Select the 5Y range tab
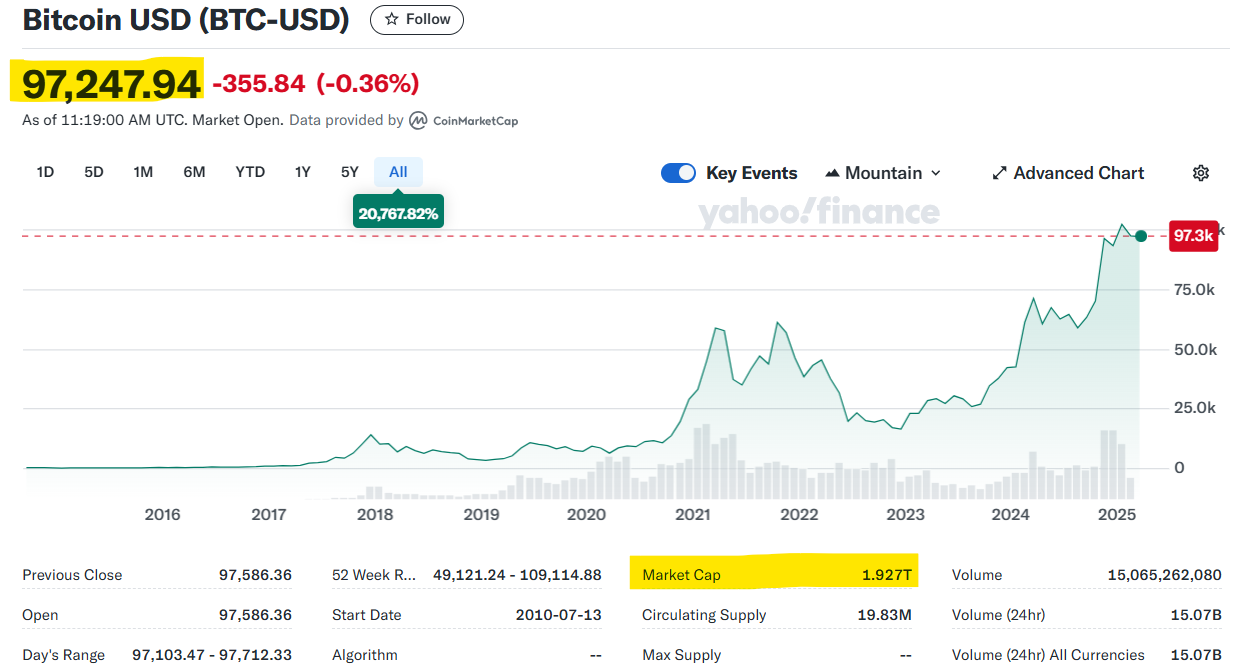 point(349,172)
